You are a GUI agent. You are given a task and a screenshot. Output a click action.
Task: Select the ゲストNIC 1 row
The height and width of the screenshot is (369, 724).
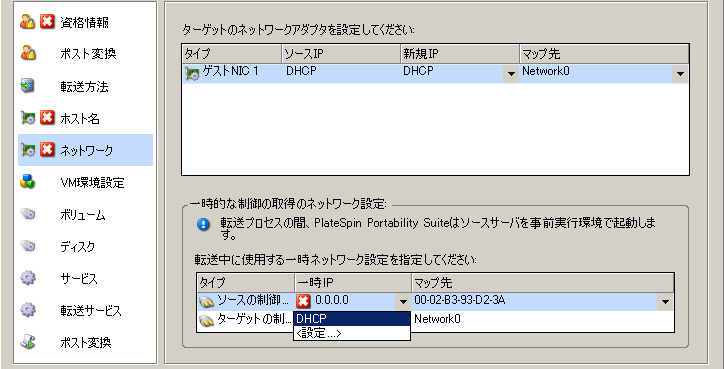[x=435, y=73]
